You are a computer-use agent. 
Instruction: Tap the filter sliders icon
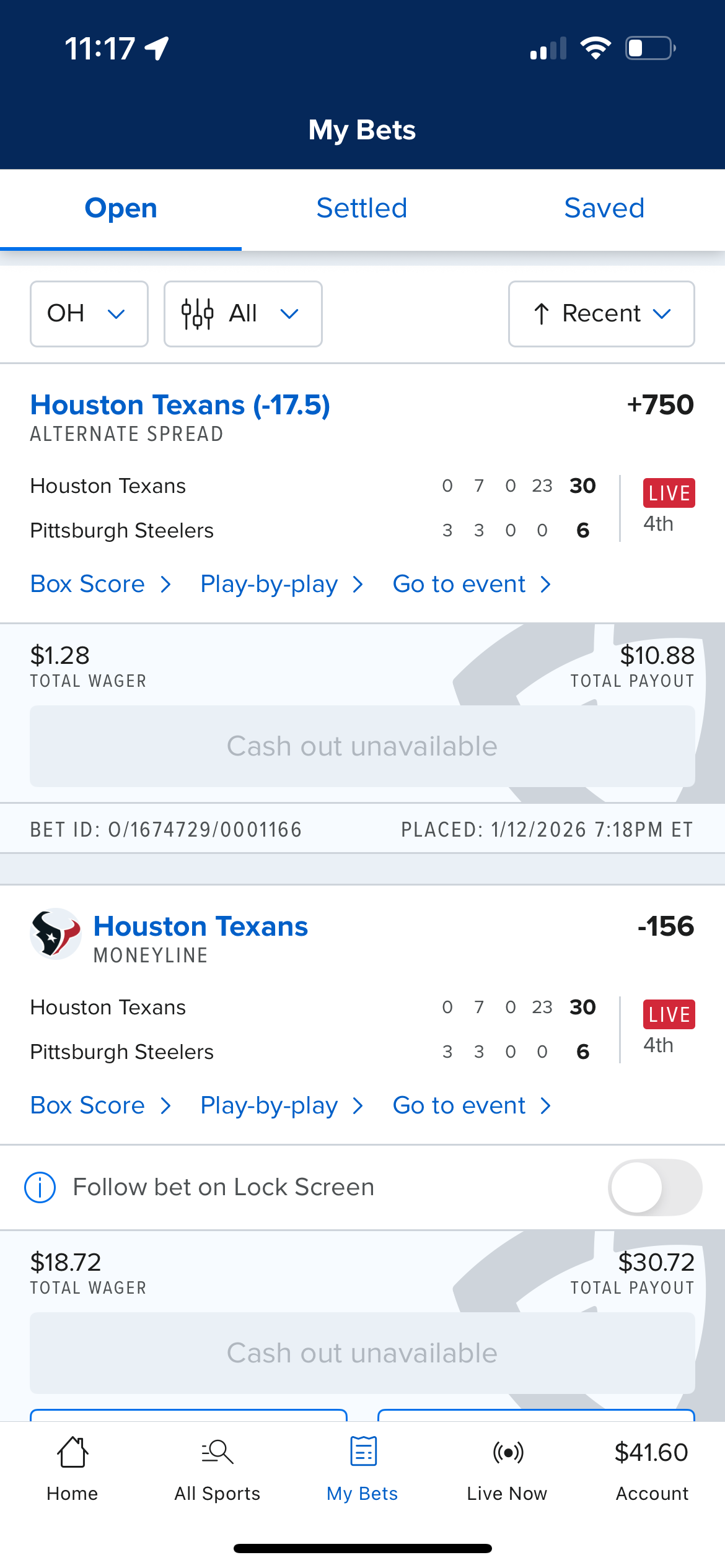(x=197, y=314)
